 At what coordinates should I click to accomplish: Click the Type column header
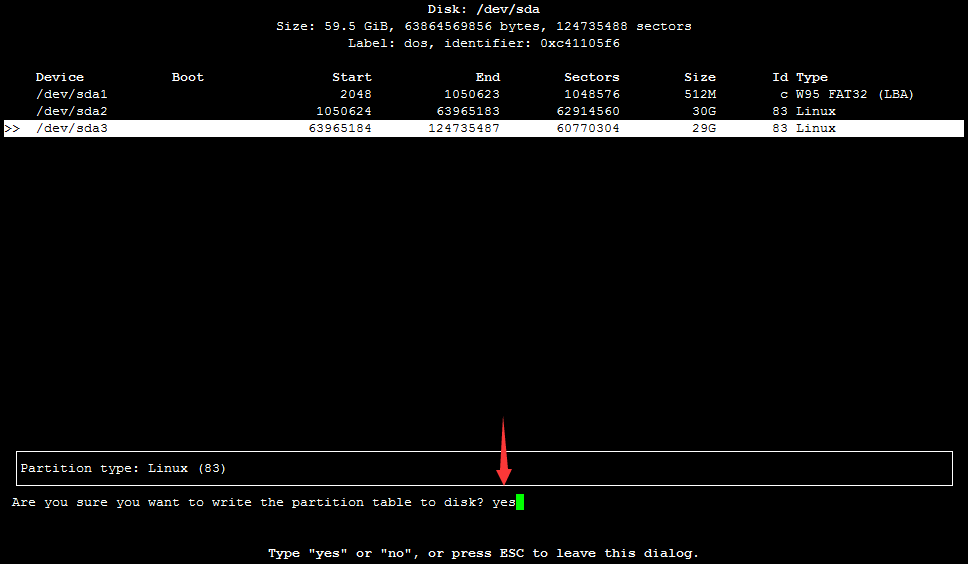point(811,77)
